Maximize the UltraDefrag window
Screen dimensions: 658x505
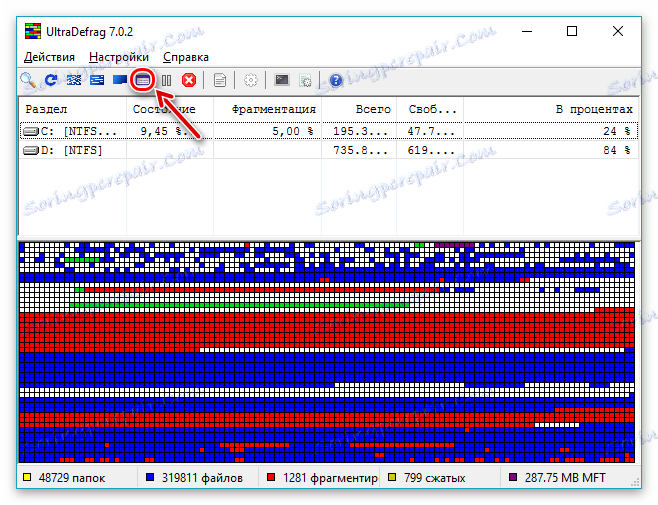pos(572,31)
